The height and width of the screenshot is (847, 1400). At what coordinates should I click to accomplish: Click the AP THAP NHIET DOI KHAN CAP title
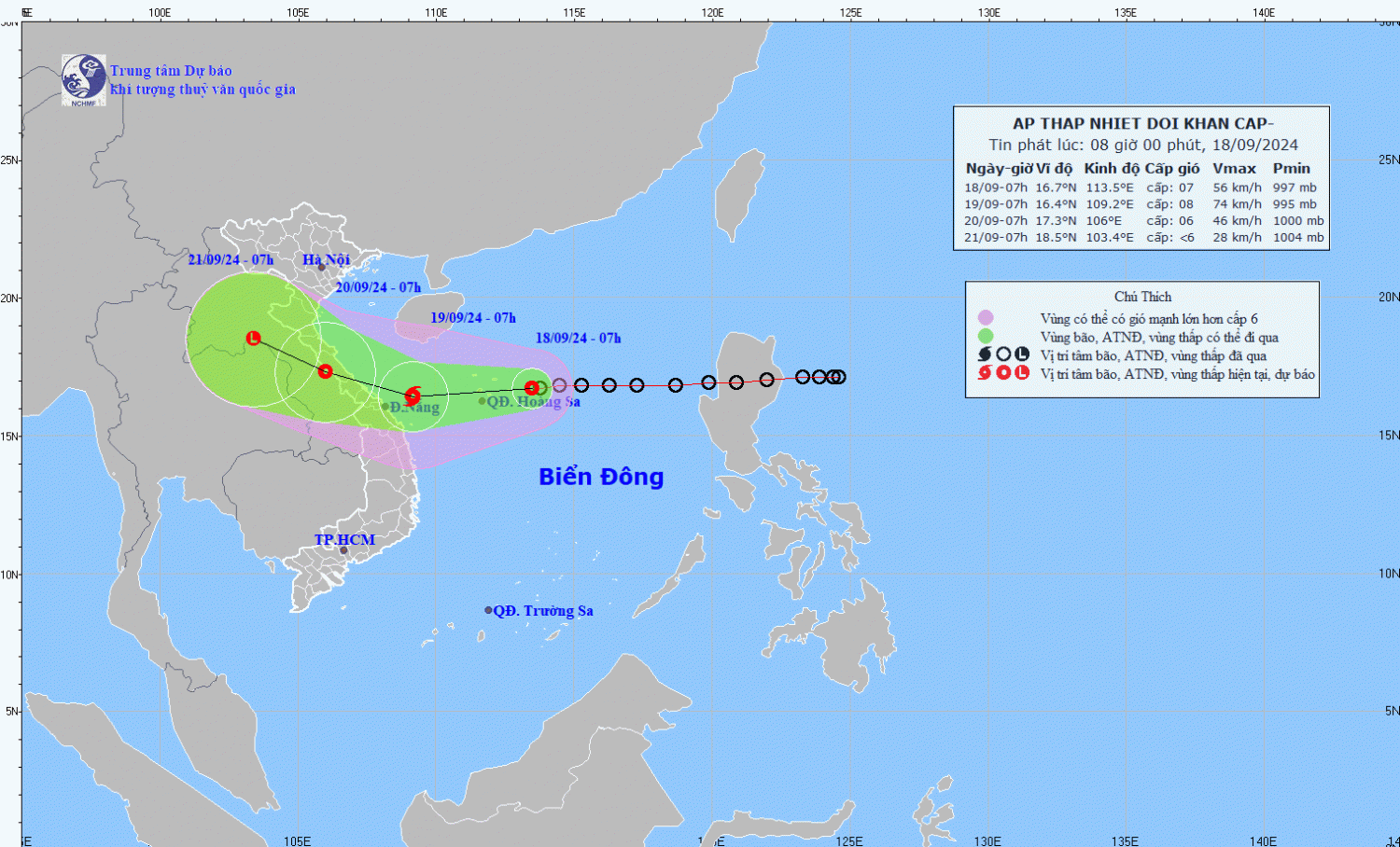pos(1142,123)
